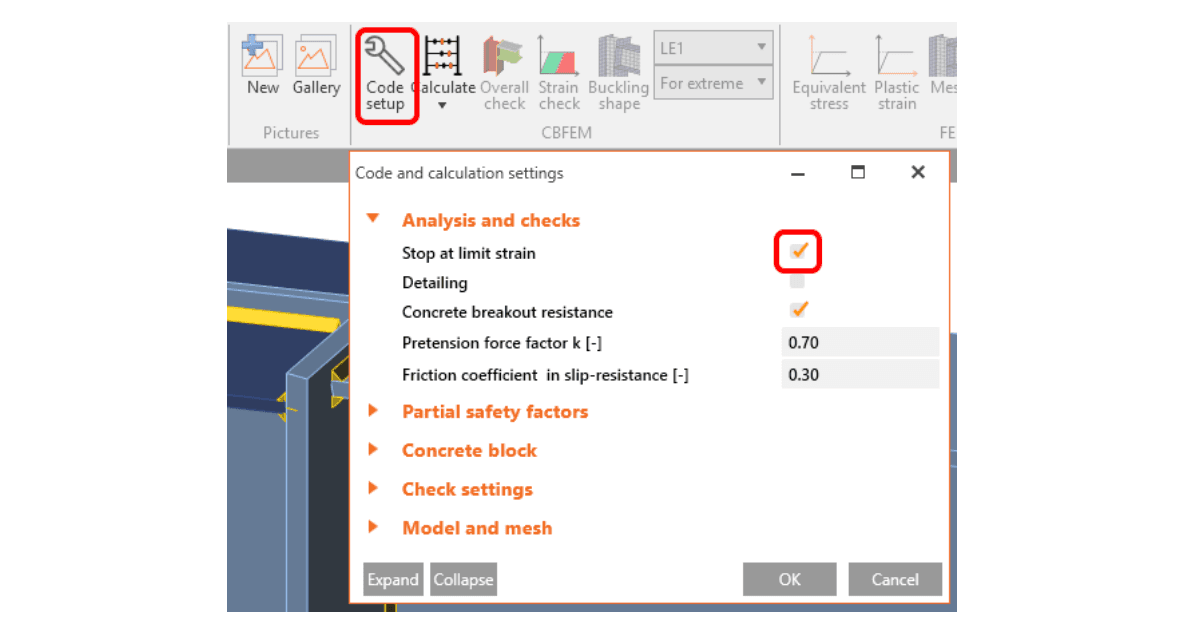Open the For extreme dropdown

click(713, 83)
